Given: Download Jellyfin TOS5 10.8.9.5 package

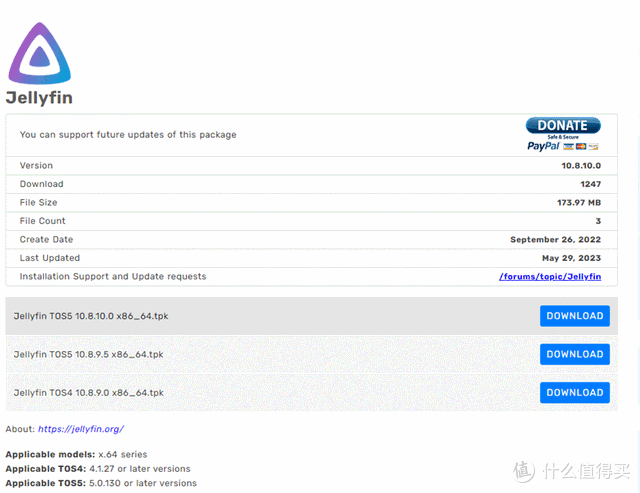Looking at the screenshot, I should pyautogui.click(x=574, y=354).
